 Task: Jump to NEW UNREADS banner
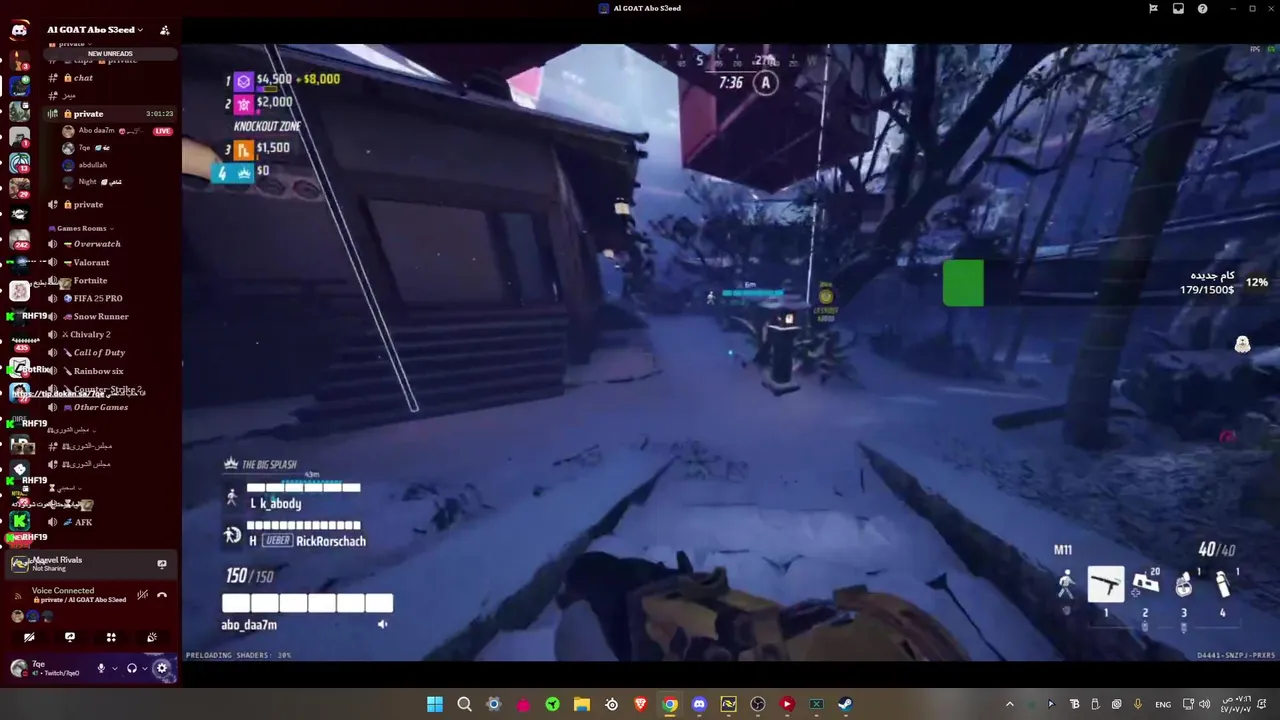pyautogui.click(x=110, y=53)
